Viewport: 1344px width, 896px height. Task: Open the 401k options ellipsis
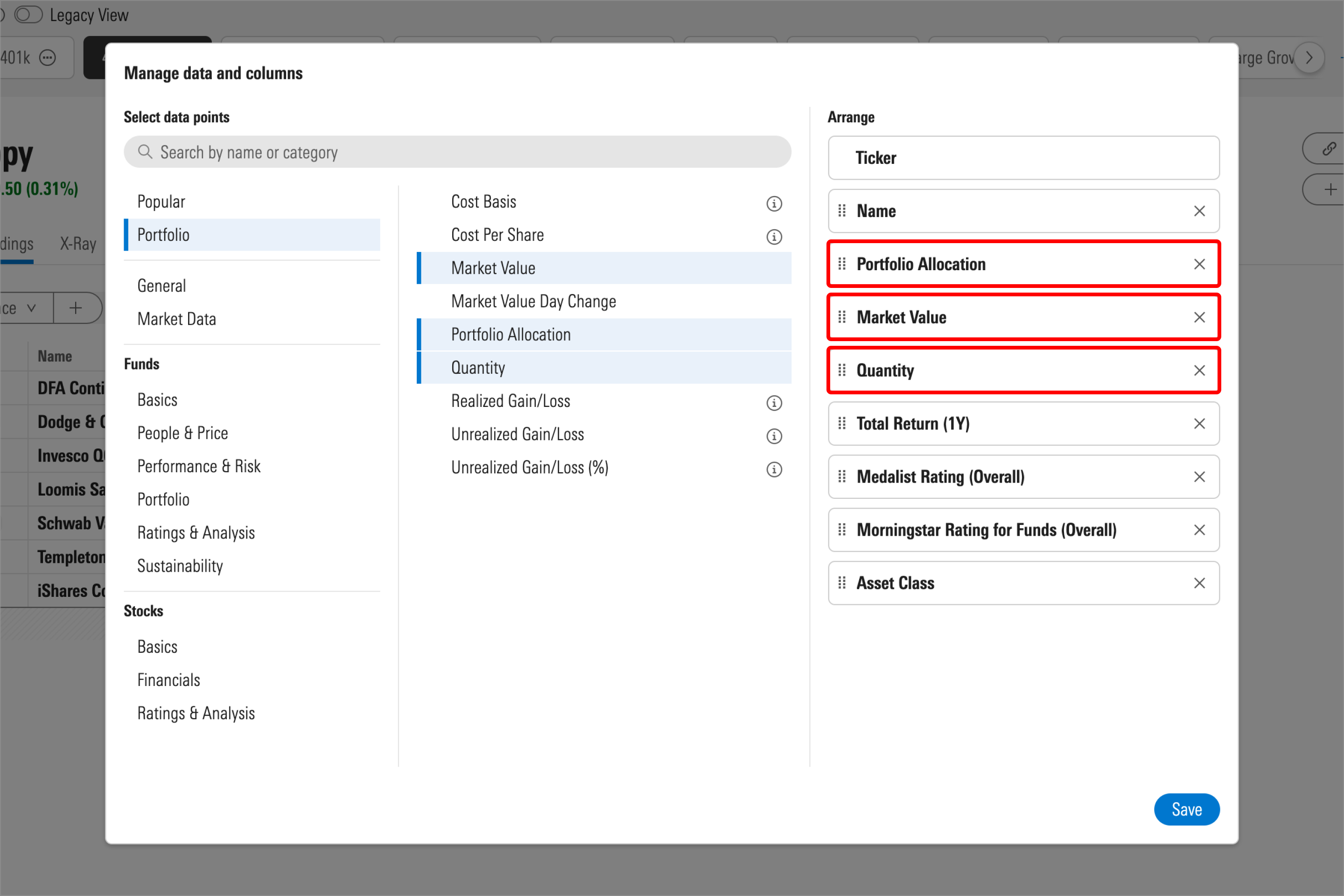48,58
